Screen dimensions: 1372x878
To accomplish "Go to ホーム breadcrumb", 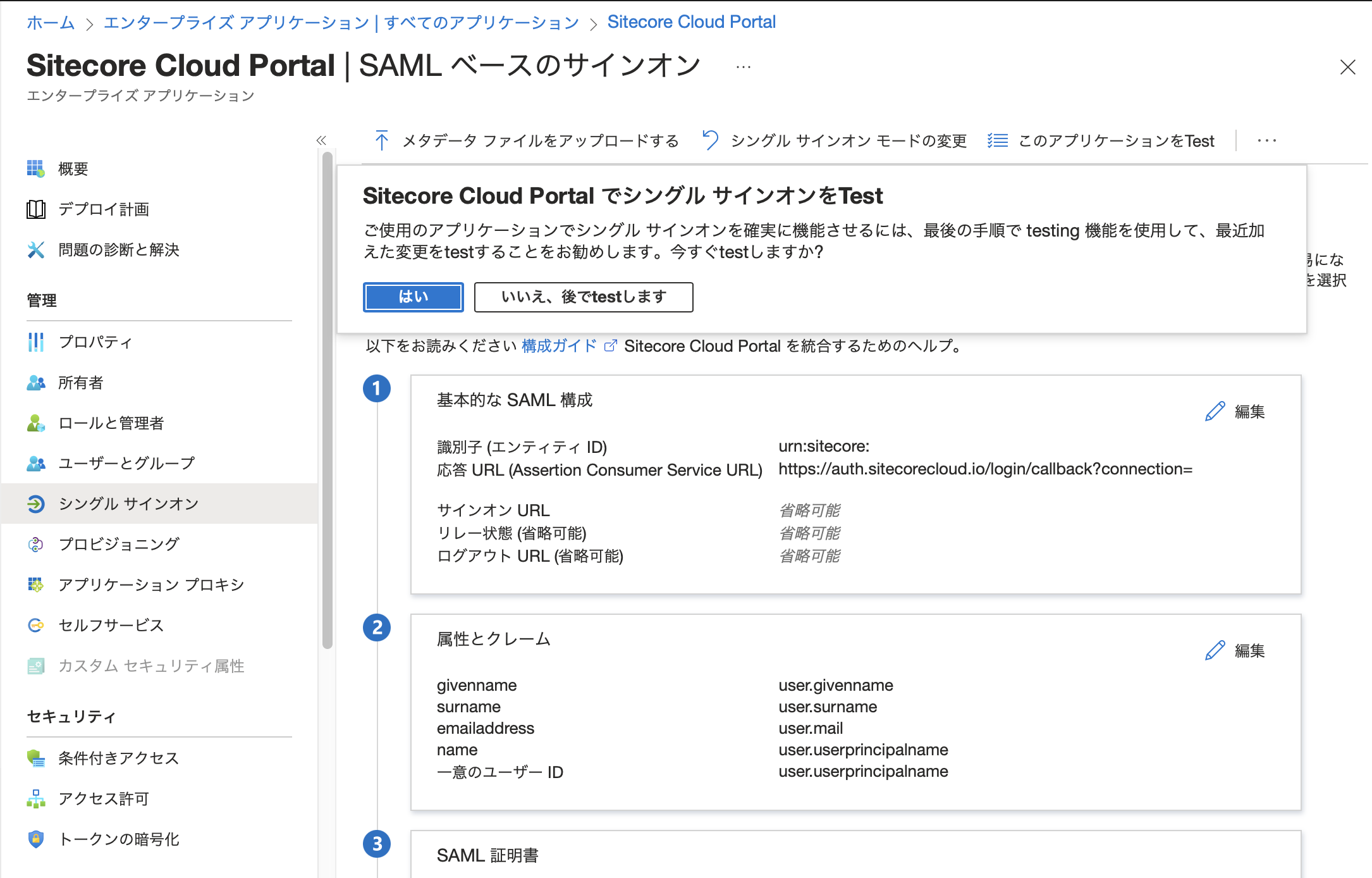I will click(x=51, y=23).
